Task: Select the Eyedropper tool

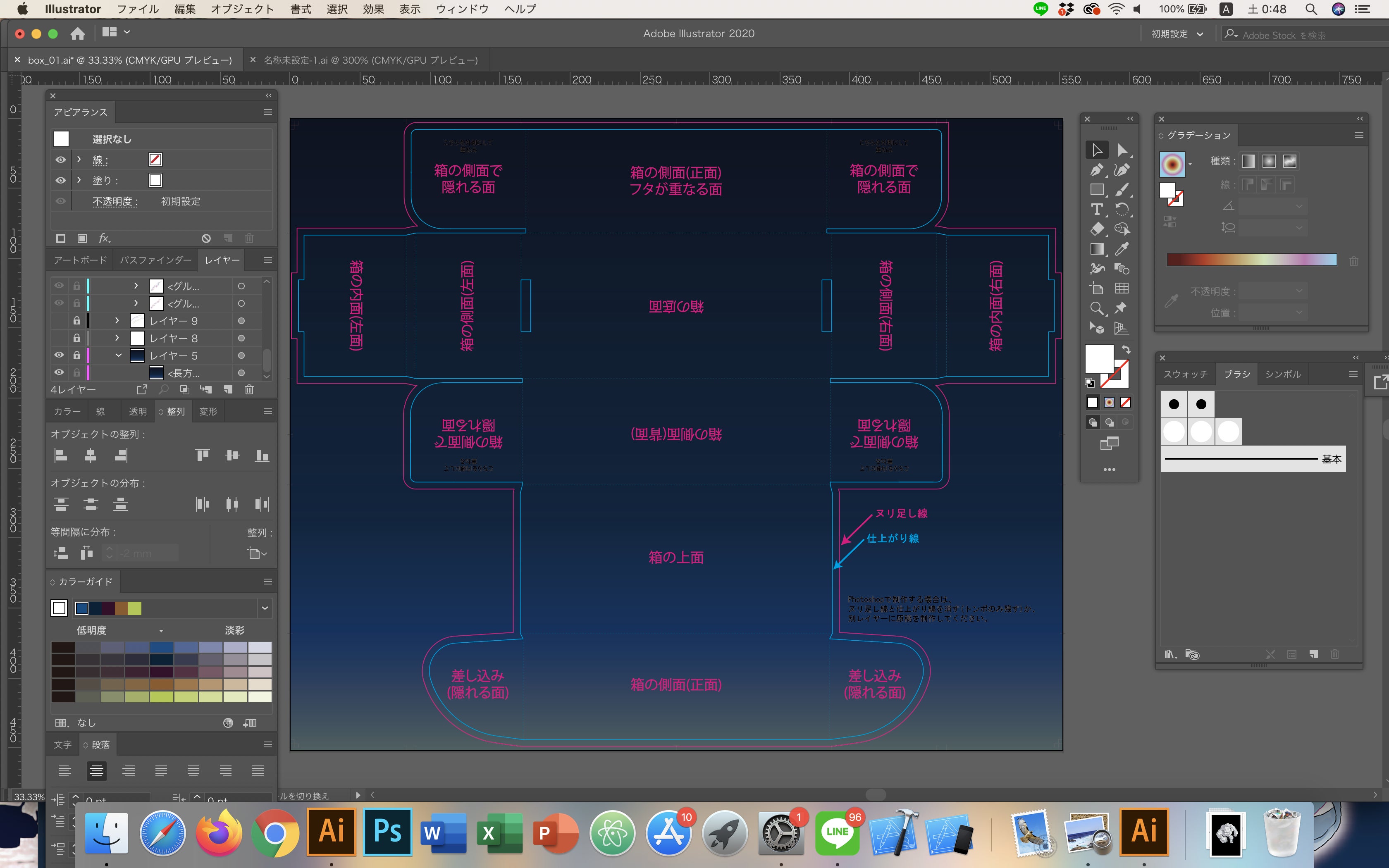Action: pos(1121,249)
